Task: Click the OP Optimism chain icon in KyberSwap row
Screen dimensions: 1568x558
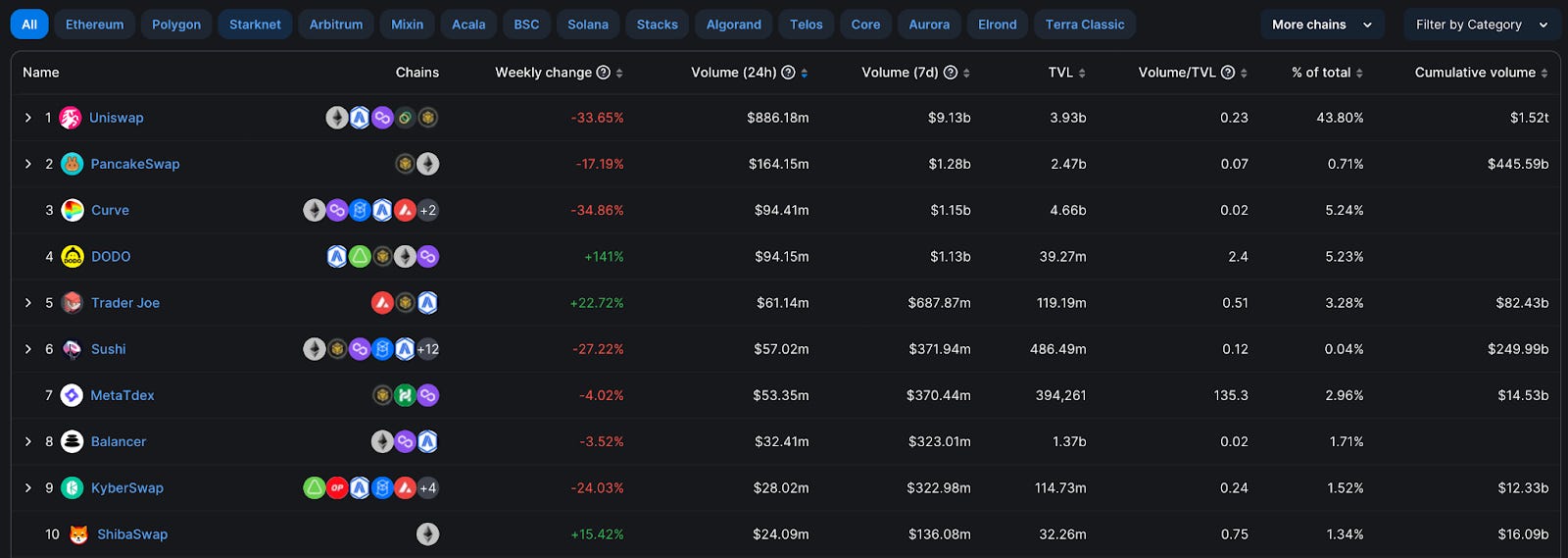Action: click(337, 487)
